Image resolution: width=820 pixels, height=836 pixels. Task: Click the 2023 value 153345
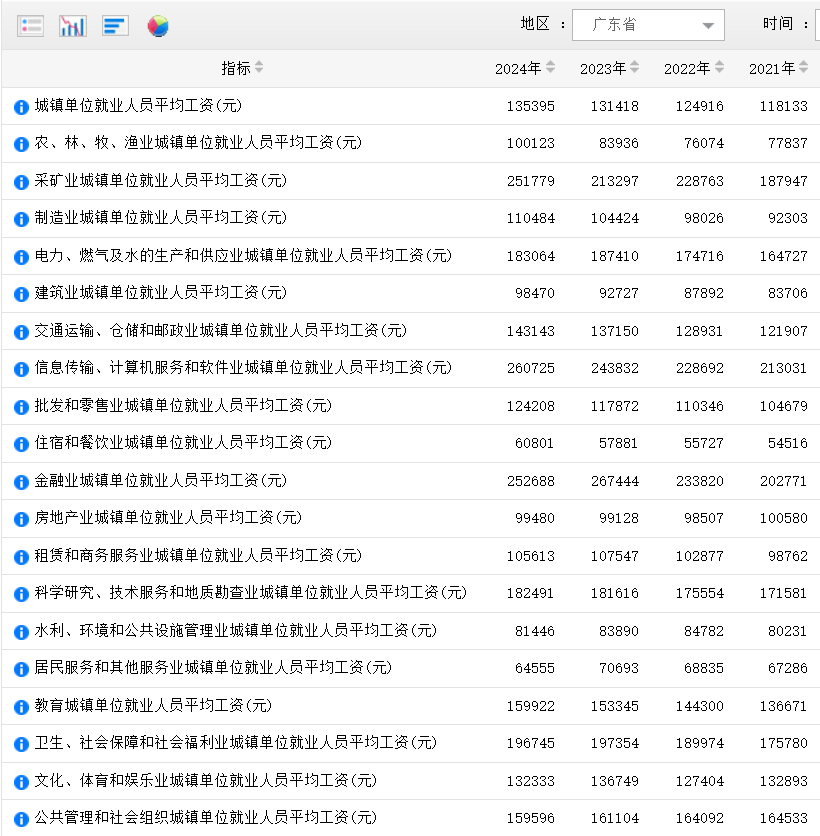(615, 706)
